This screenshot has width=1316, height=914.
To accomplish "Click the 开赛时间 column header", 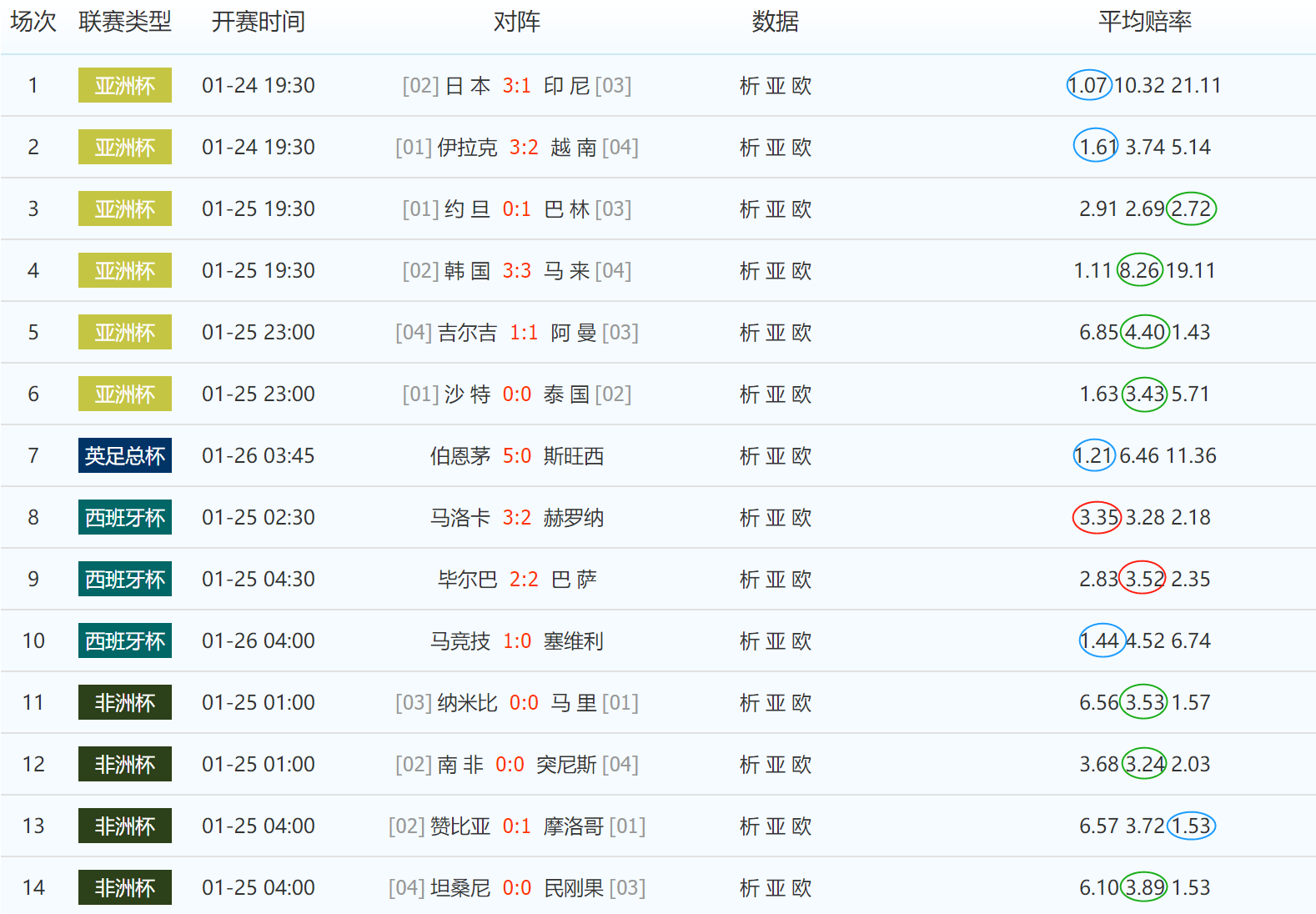I will pyautogui.click(x=258, y=22).
